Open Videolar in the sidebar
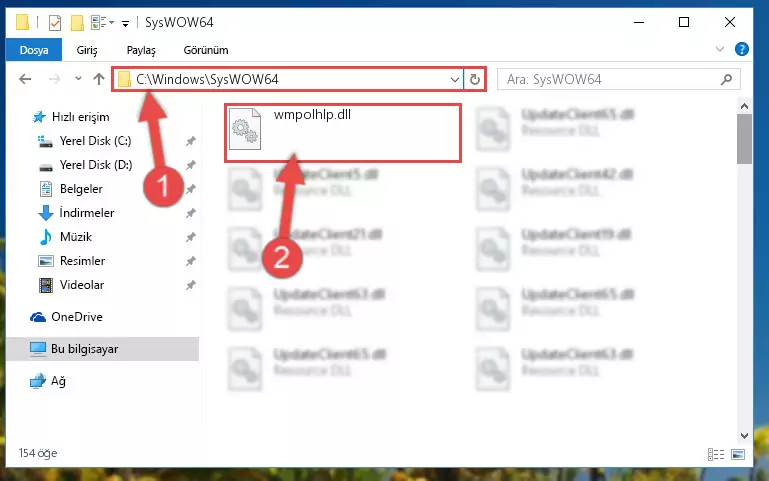Viewport: 769px width, 481px height. 81,285
